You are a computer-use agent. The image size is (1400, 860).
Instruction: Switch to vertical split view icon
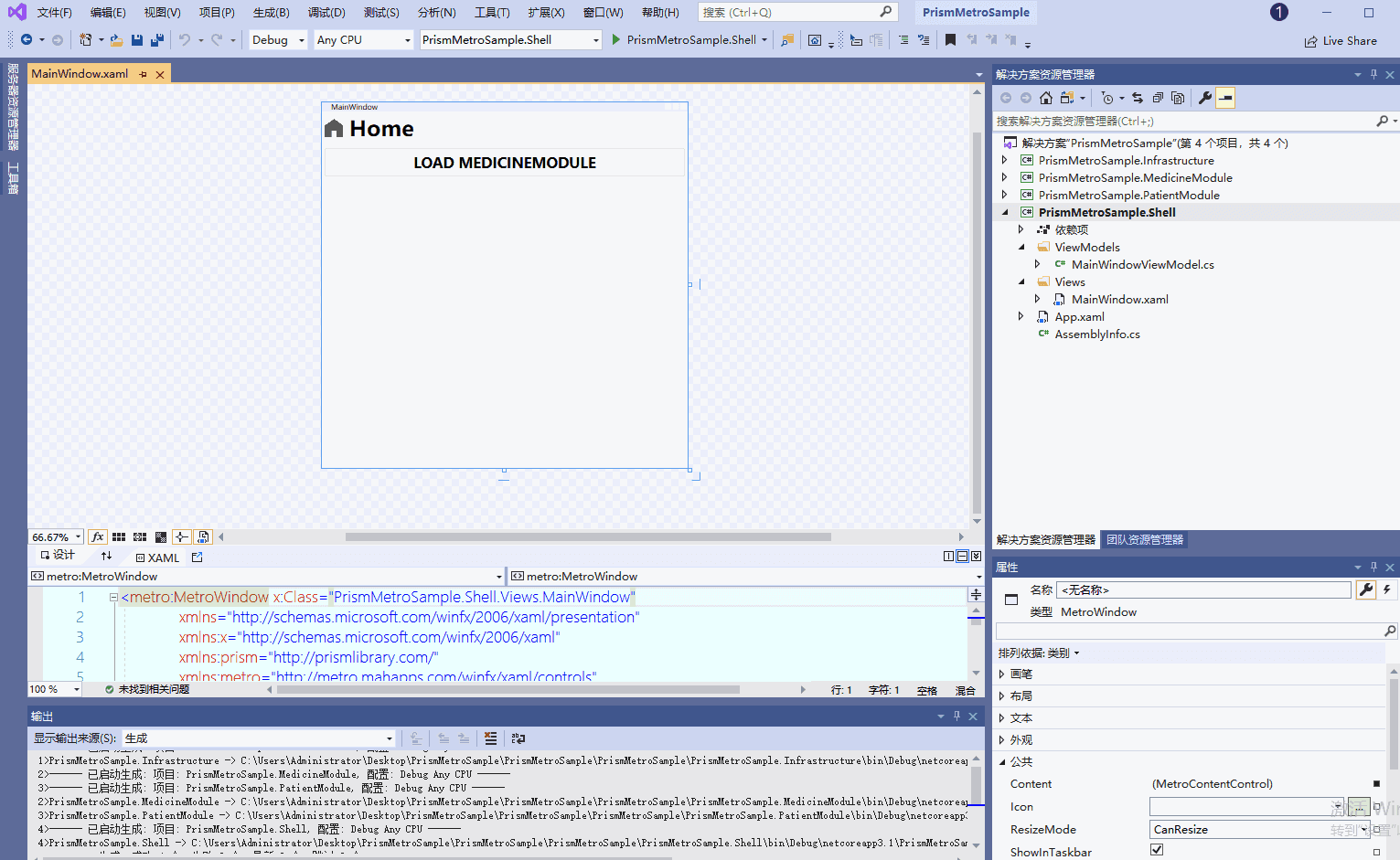point(949,556)
